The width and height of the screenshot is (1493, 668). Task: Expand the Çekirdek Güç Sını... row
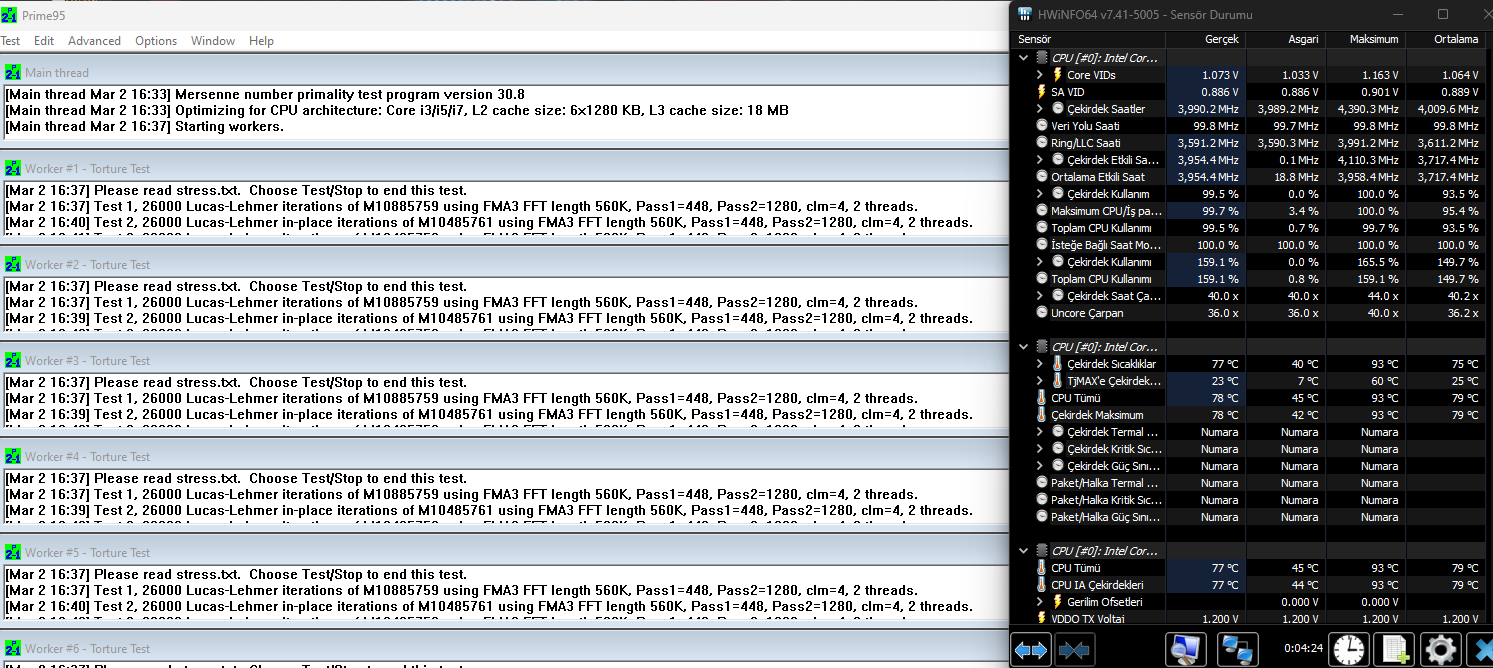pyautogui.click(x=1040, y=466)
